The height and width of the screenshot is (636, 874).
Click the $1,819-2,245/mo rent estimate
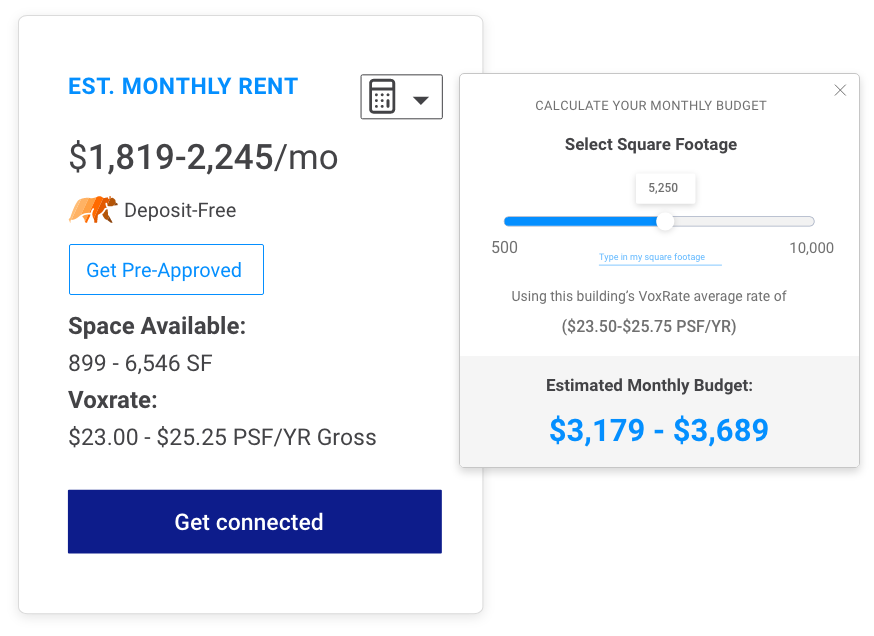point(203,157)
